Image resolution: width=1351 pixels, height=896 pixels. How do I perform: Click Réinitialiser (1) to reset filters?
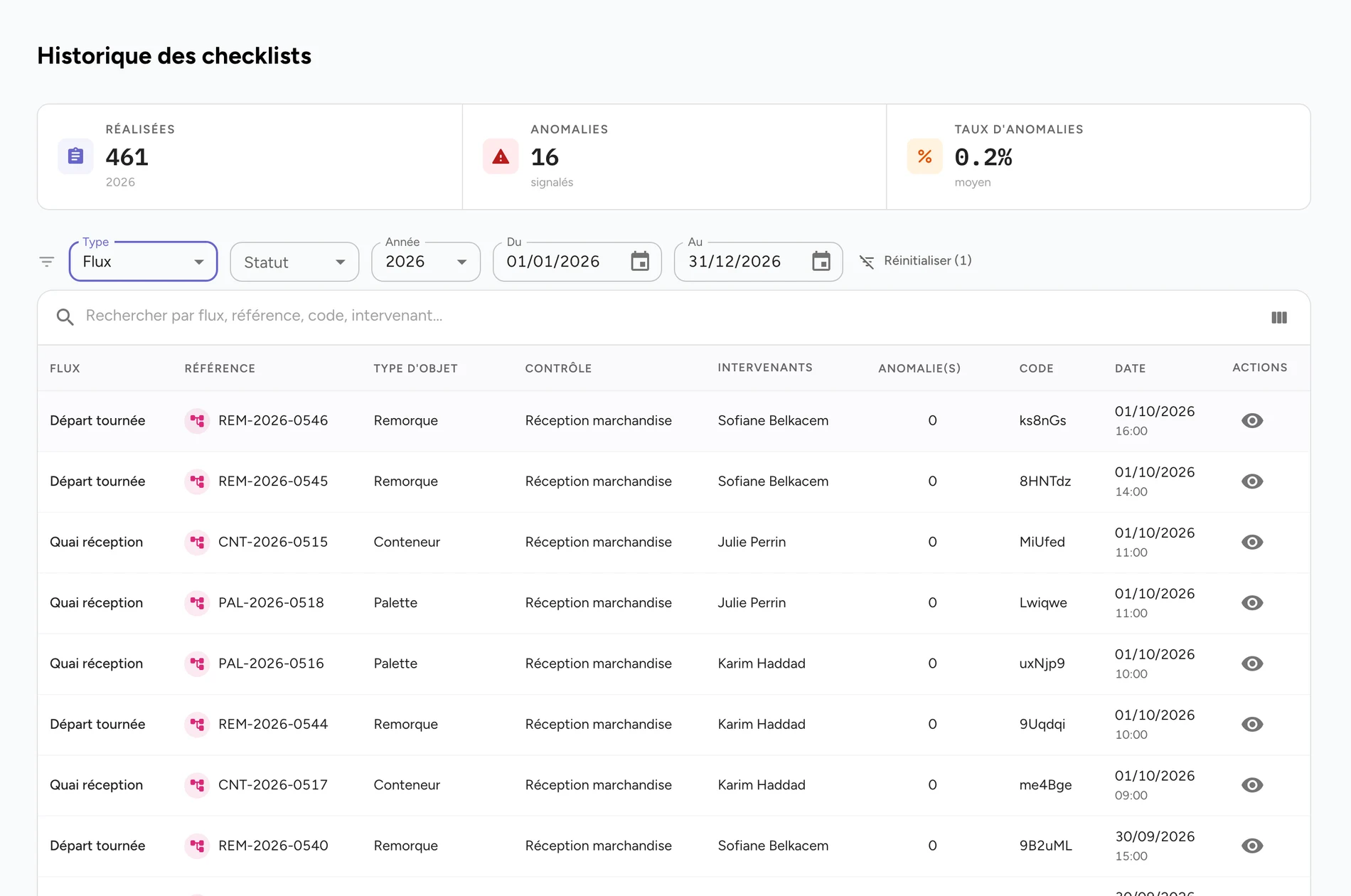coord(916,261)
